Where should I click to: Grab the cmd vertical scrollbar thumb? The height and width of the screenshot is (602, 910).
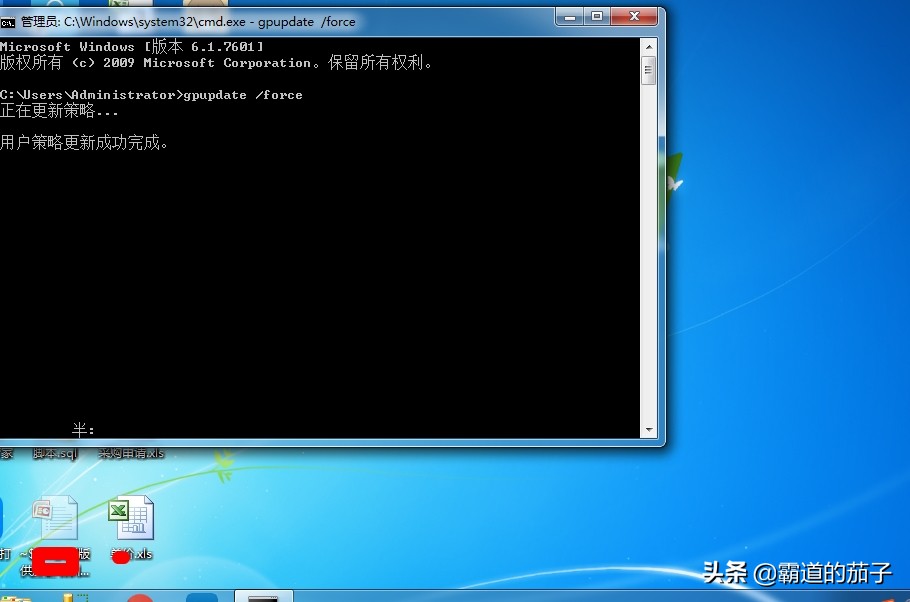[x=649, y=70]
